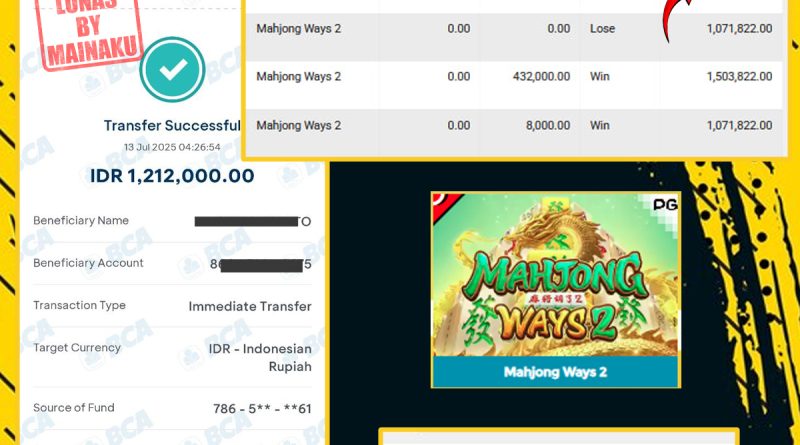Select the IDR 1,212,000.00 amount
Viewport: 800px width, 445px height.
(172, 176)
